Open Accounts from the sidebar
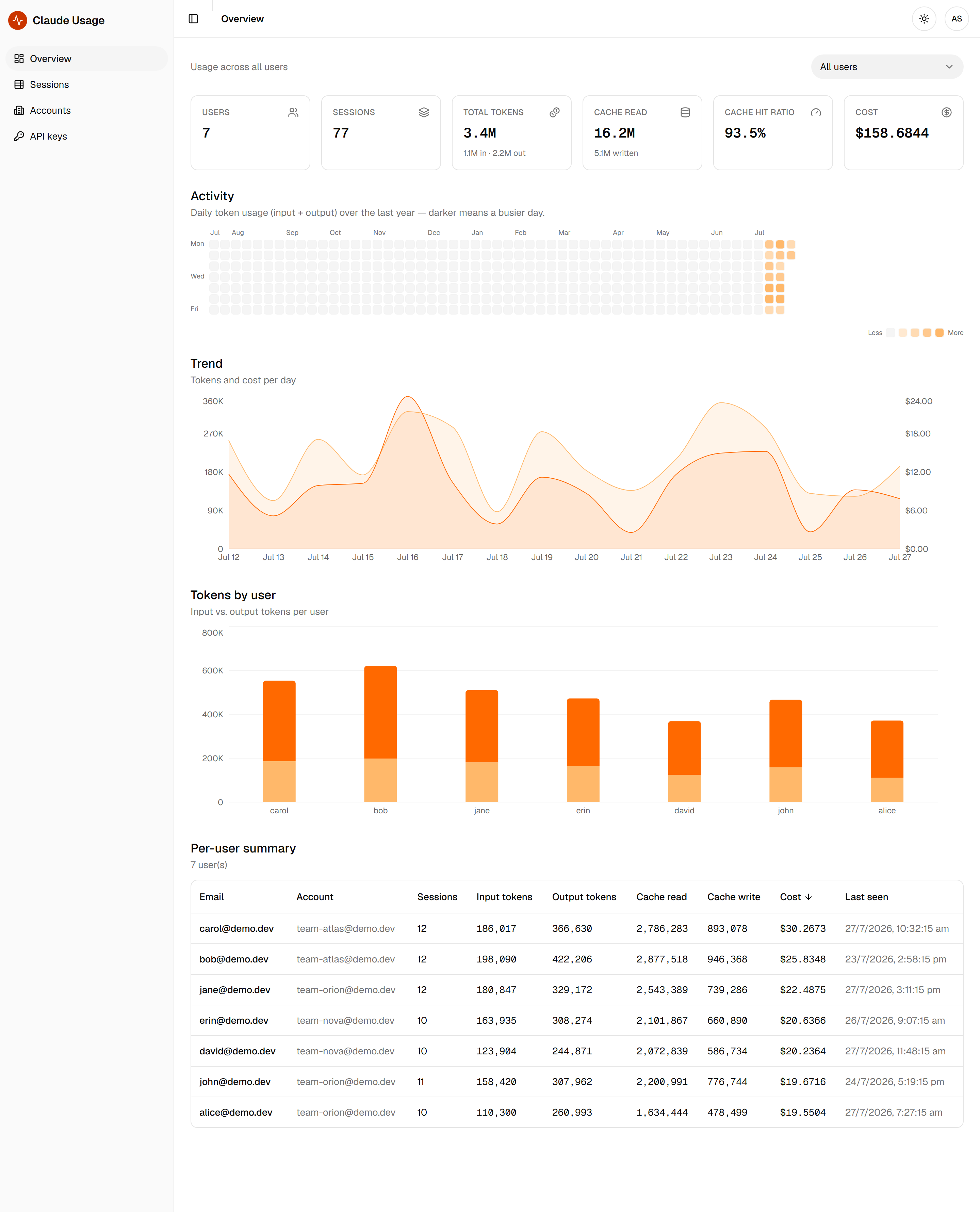980x1212 pixels. pos(86,111)
